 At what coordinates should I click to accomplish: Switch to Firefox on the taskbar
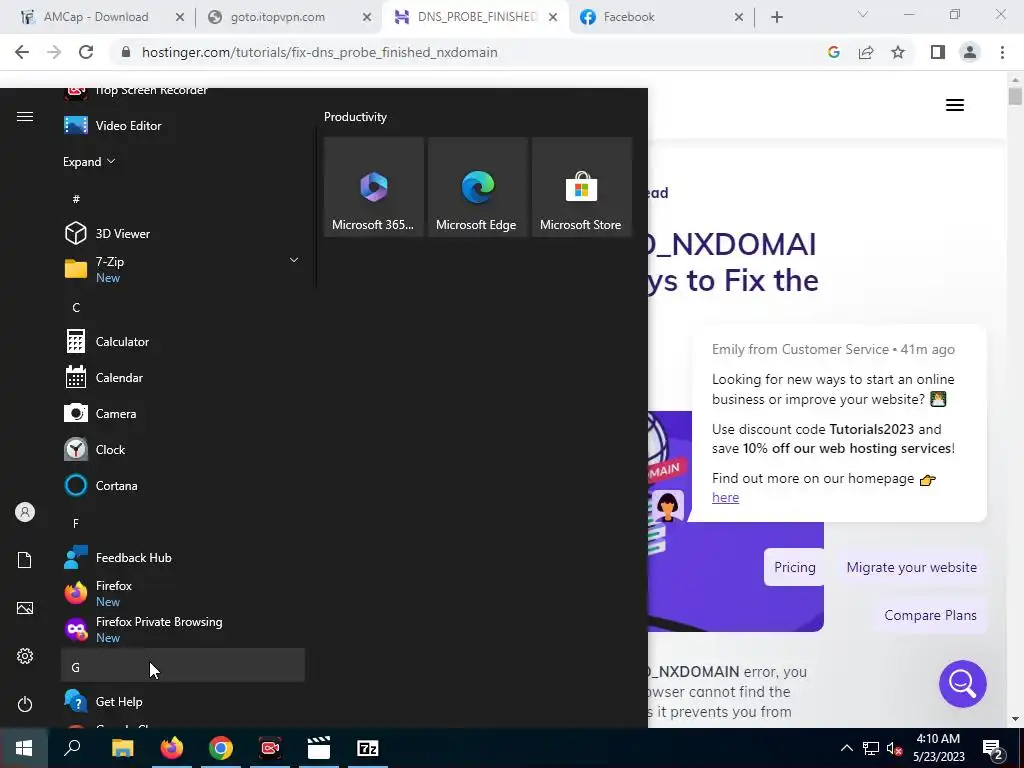click(x=172, y=748)
